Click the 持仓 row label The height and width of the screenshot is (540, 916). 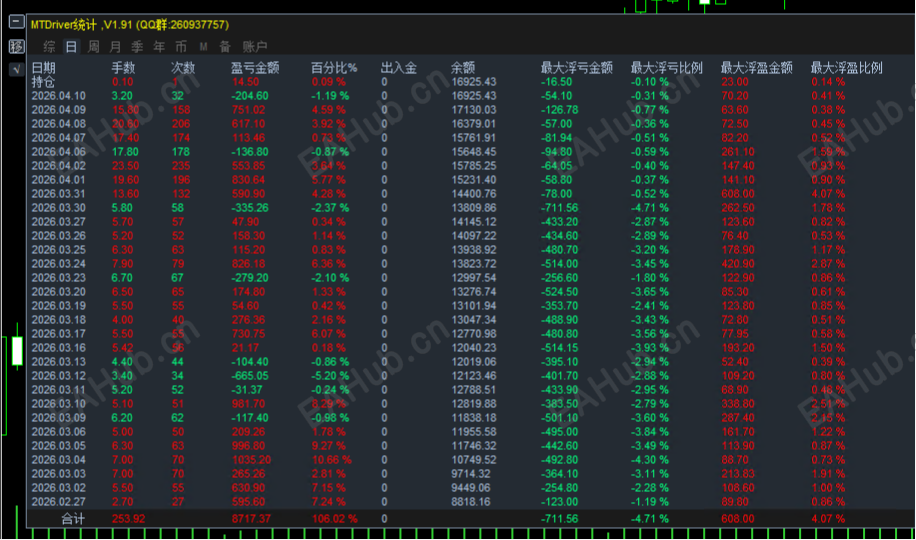(x=43, y=82)
